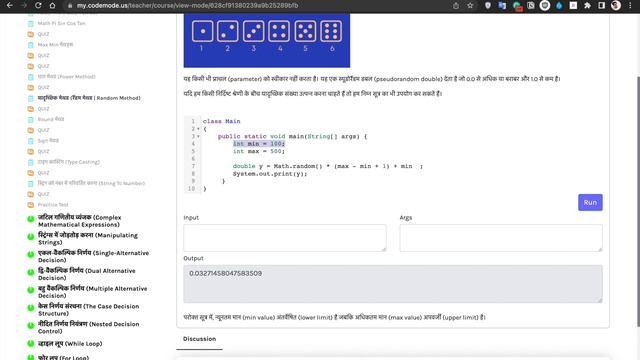Image resolution: width=640 pixels, height=360 pixels.
Task: Open the Dual Alternative Decision chapter
Action: pyautogui.click(x=87, y=274)
